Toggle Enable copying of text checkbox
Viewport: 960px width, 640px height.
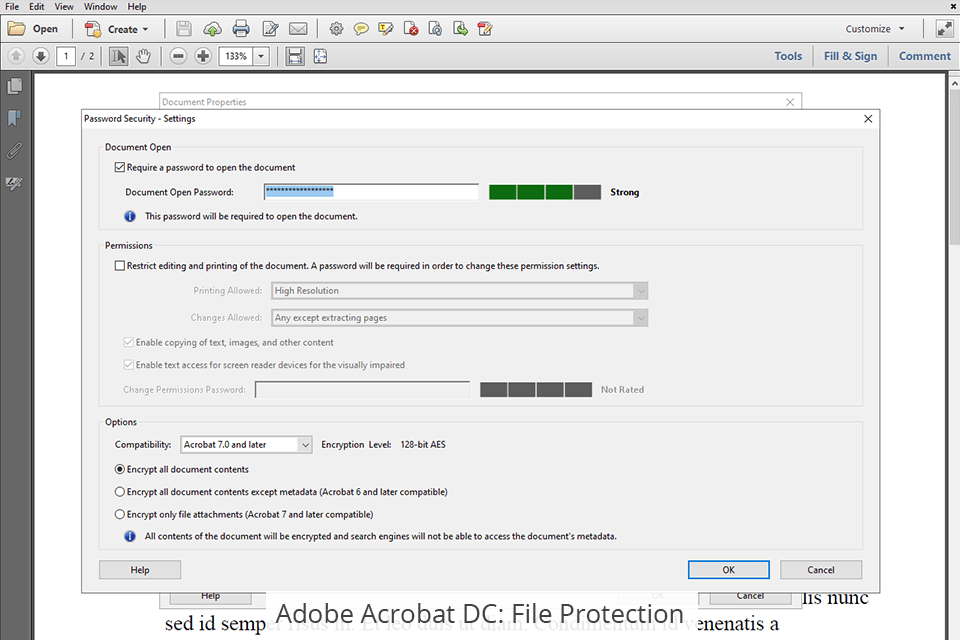point(129,342)
